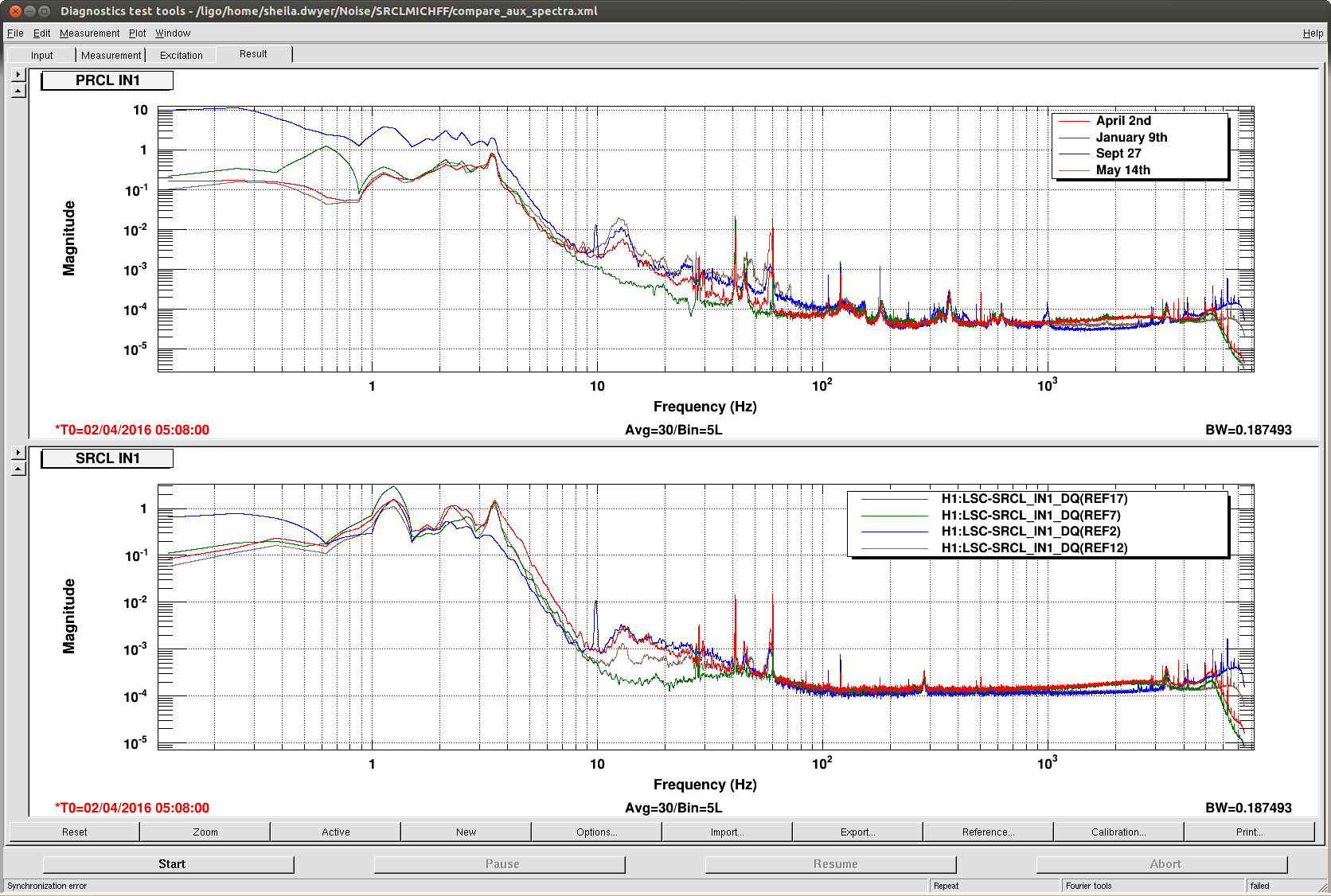Click the H1:LSC-SRCL_IN1_DQ(REF12) legend entry
The width and height of the screenshot is (1331, 896).
click(1034, 548)
